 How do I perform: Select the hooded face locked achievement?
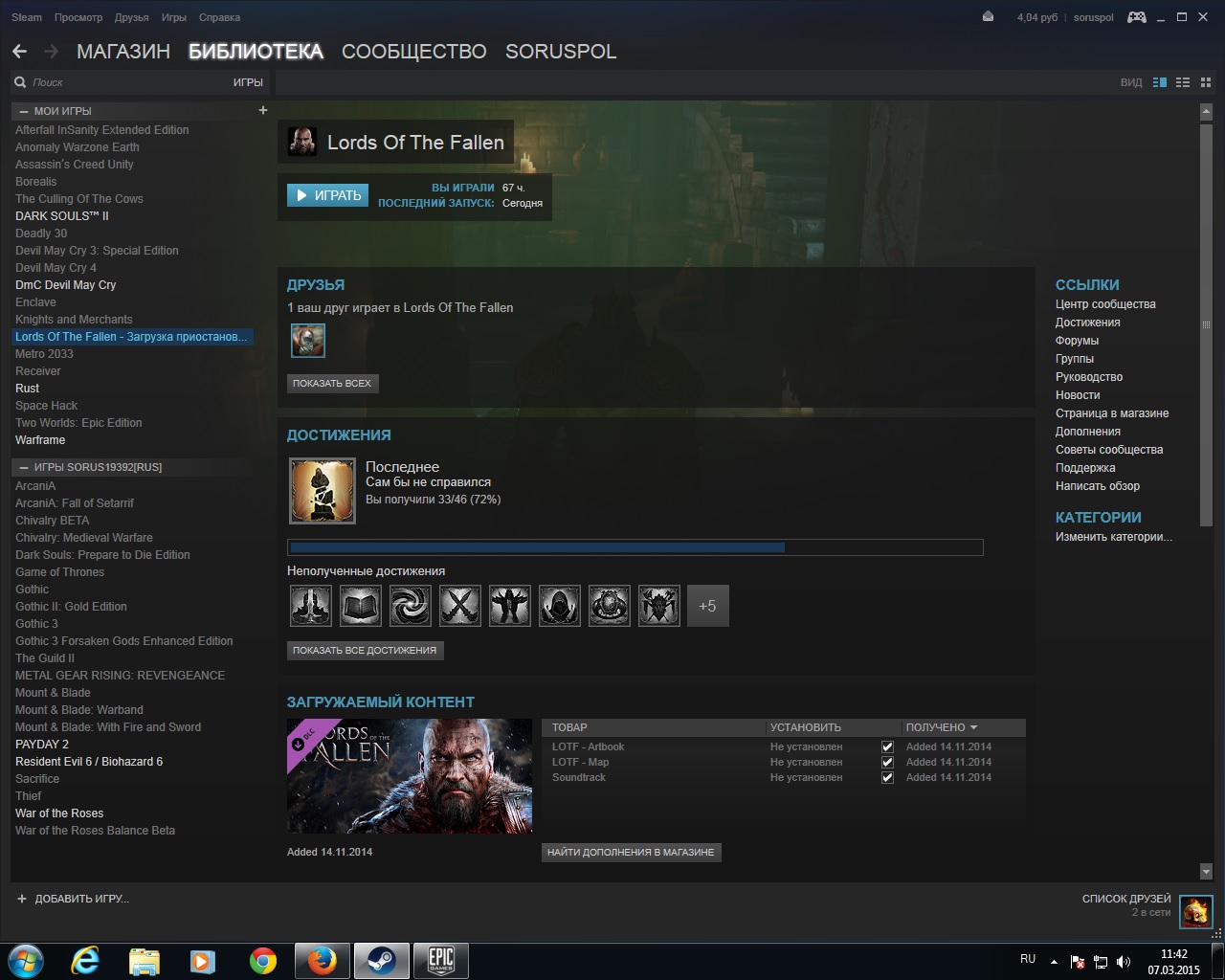560,606
